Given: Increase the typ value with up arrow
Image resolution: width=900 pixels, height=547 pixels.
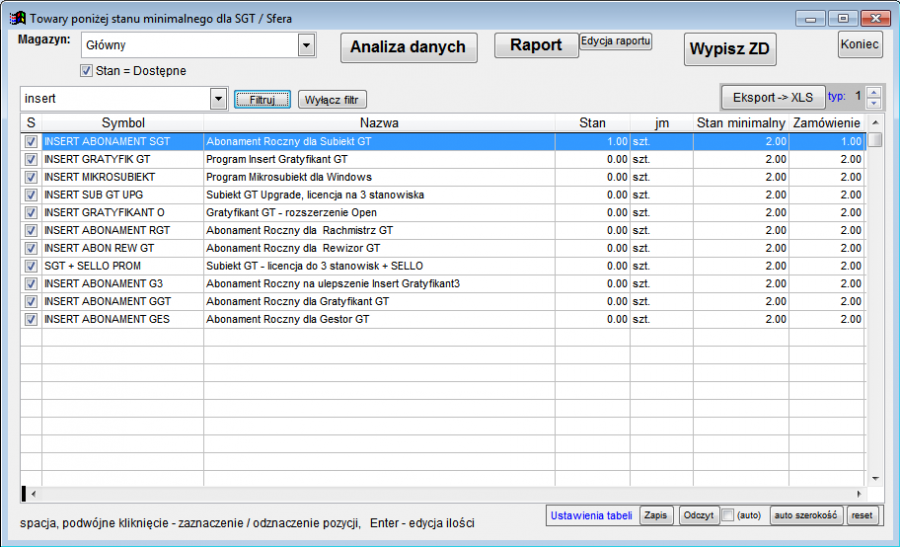Looking at the screenshot, I should pyautogui.click(x=874, y=92).
